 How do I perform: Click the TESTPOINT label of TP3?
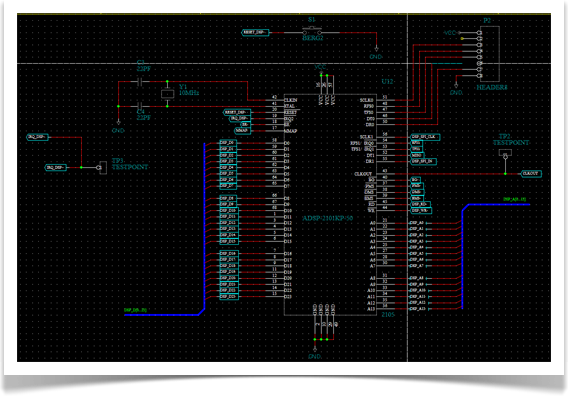click(x=130, y=167)
